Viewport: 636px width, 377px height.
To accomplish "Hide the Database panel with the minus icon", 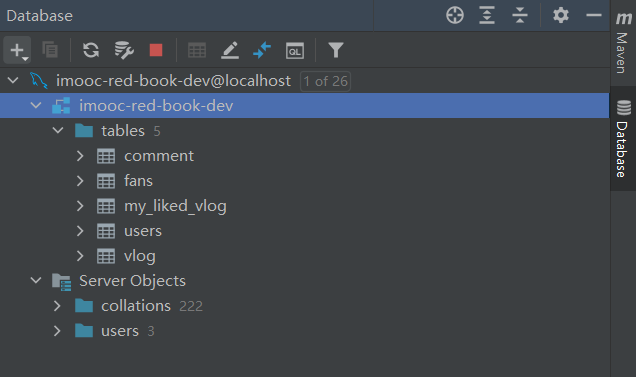I will click(593, 15).
